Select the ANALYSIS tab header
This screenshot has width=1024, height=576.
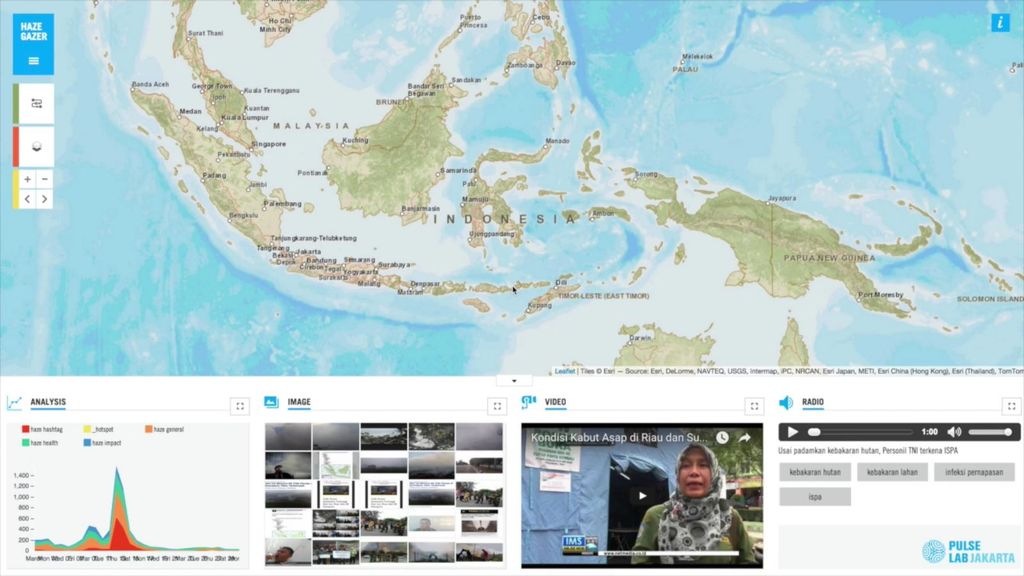tap(48, 402)
